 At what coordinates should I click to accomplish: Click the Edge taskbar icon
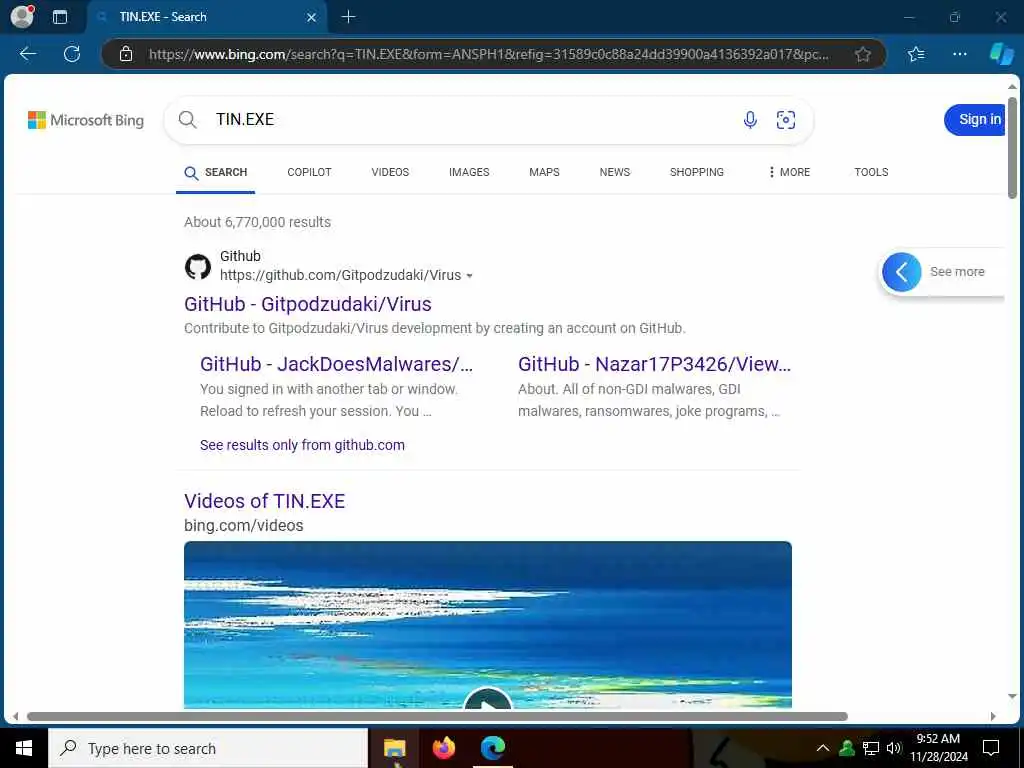click(493, 748)
